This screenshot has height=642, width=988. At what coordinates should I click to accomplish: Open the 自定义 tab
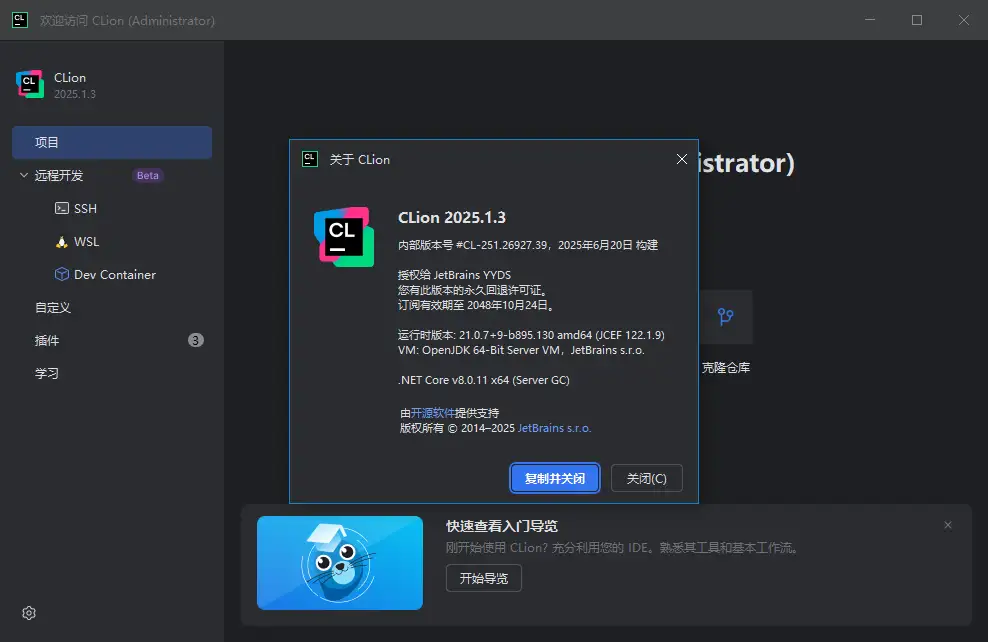[x=53, y=308]
